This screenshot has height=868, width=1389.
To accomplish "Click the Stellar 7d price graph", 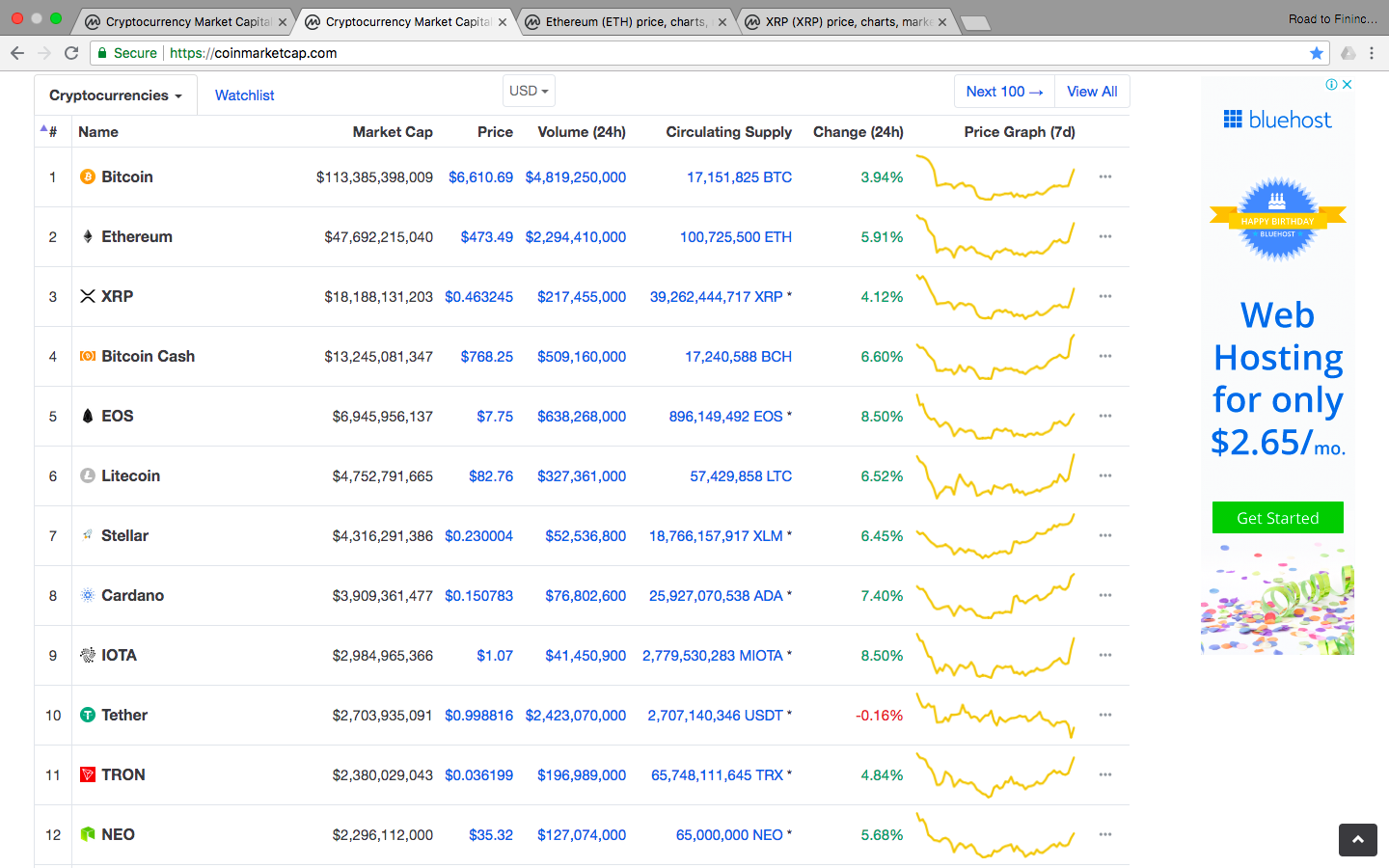I will tap(995, 535).
